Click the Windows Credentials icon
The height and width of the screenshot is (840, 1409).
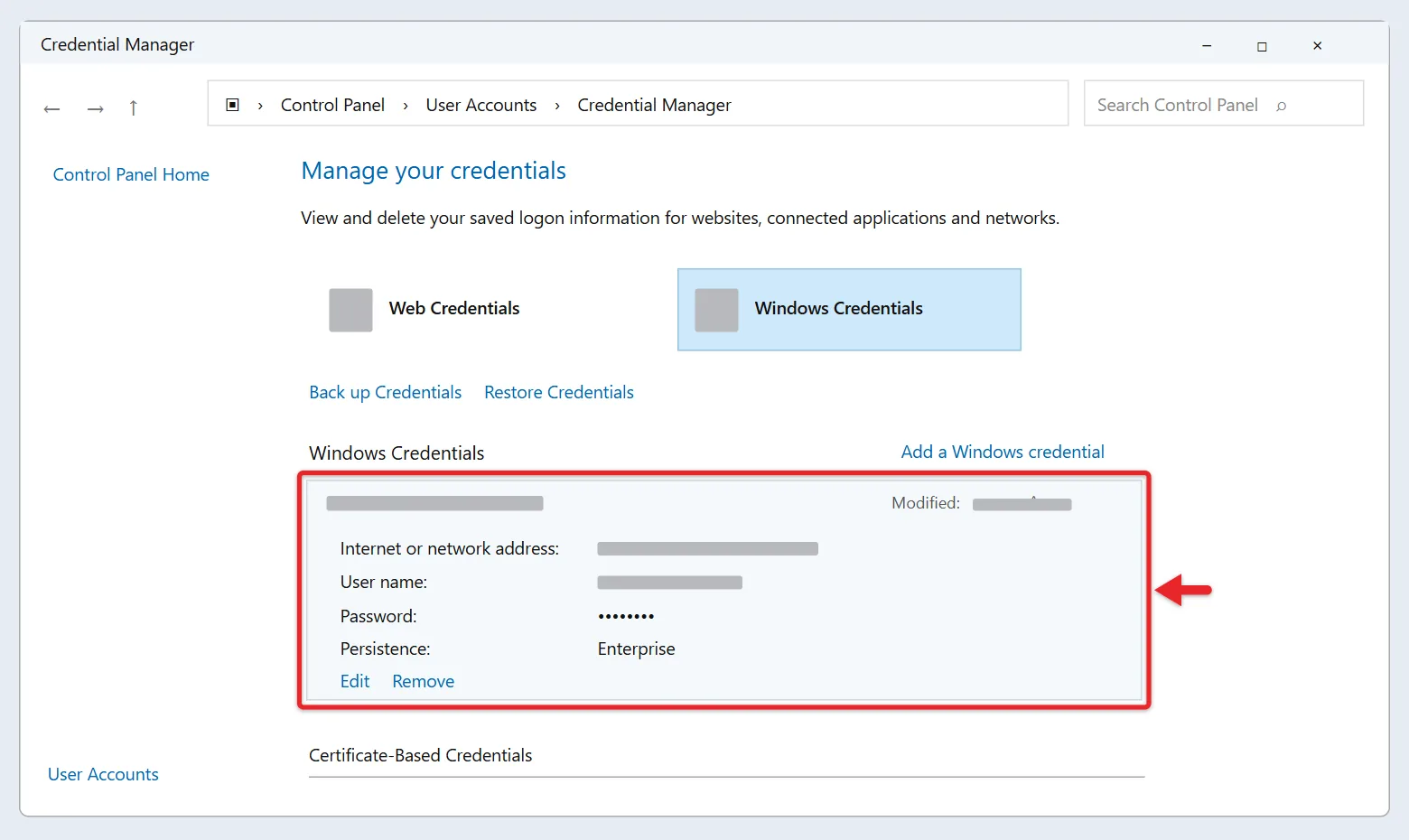tap(716, 310)
